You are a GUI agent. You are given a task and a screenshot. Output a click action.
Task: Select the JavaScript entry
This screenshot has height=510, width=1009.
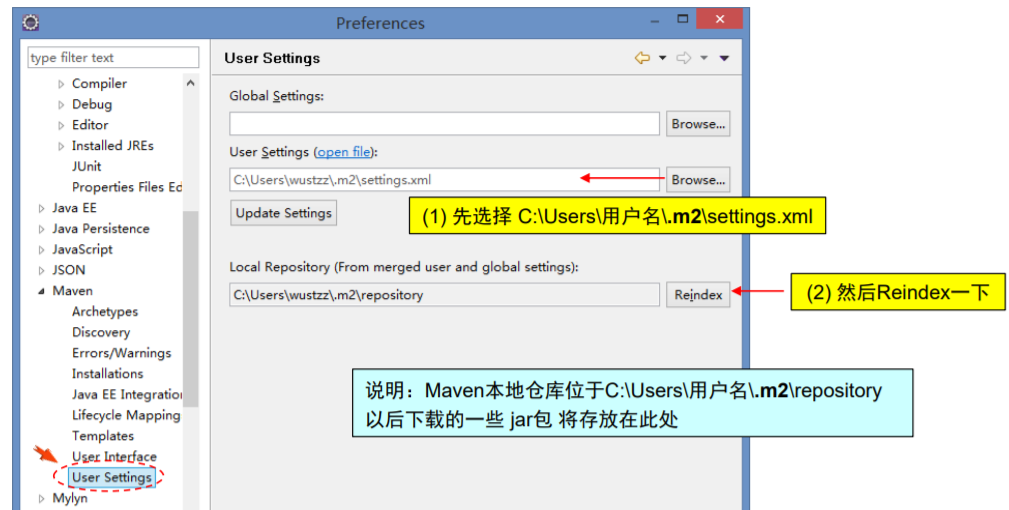[x=82, y=249]
